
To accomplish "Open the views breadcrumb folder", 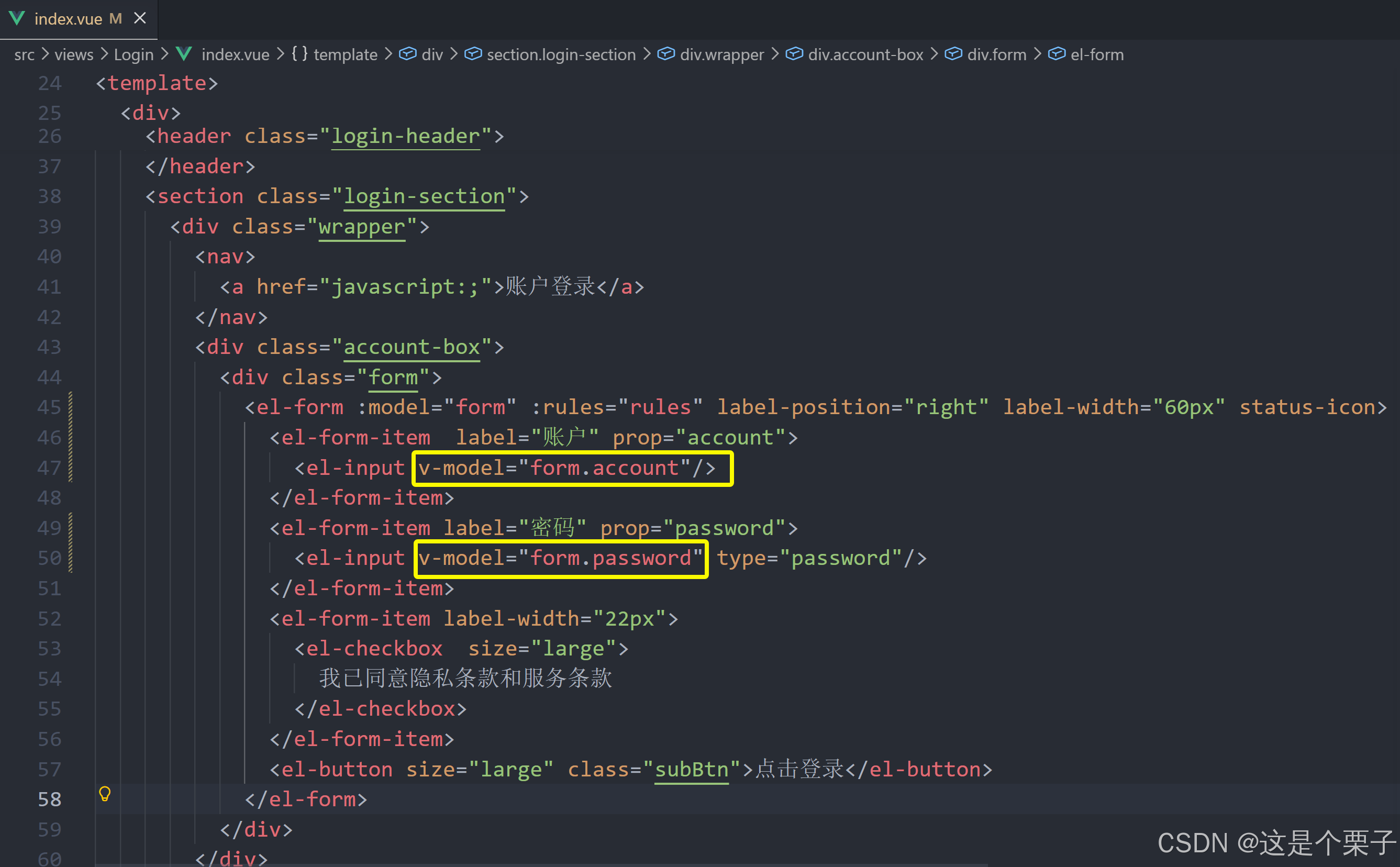I will tap(73, 54).
